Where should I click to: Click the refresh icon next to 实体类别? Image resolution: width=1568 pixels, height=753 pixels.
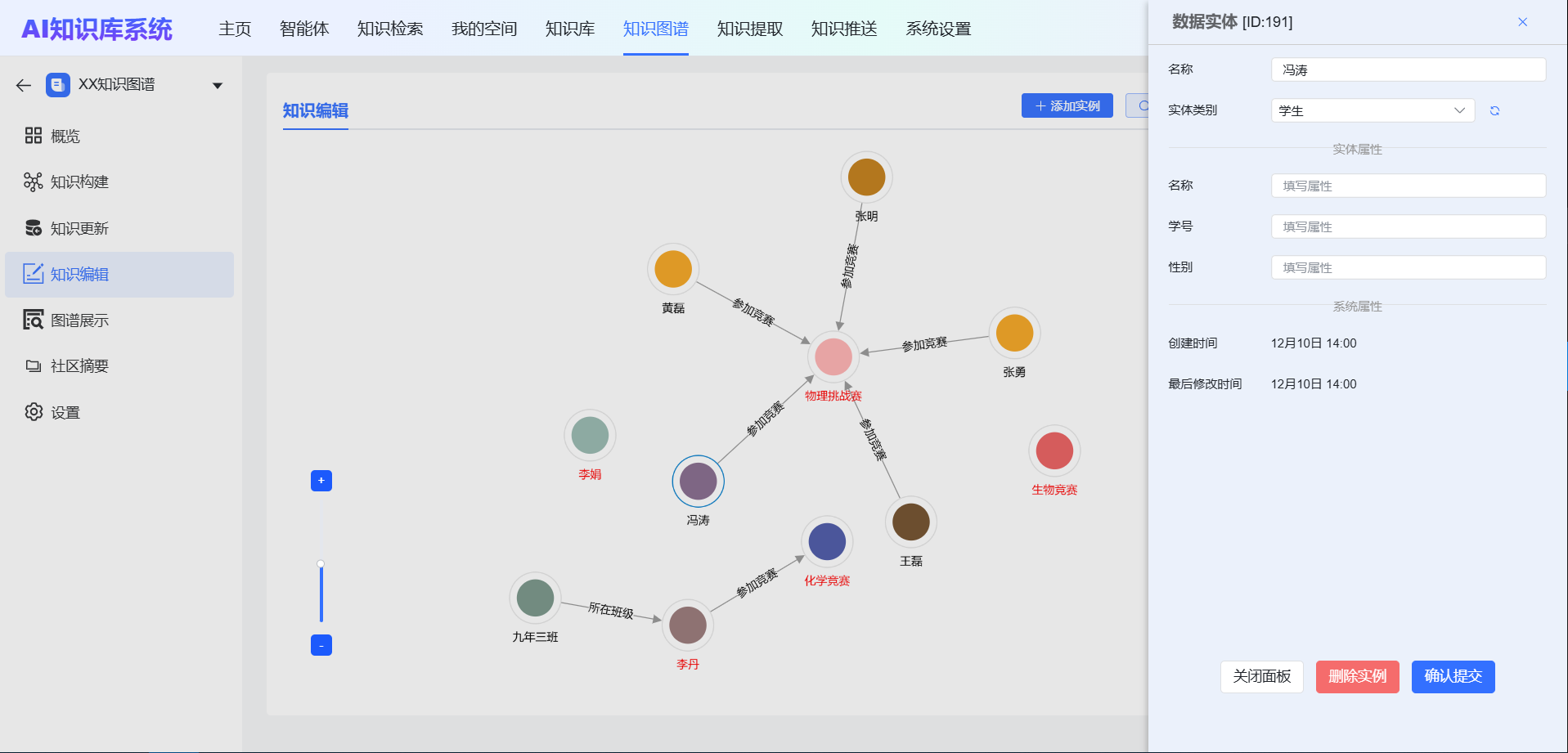[x=1494, y=111]
